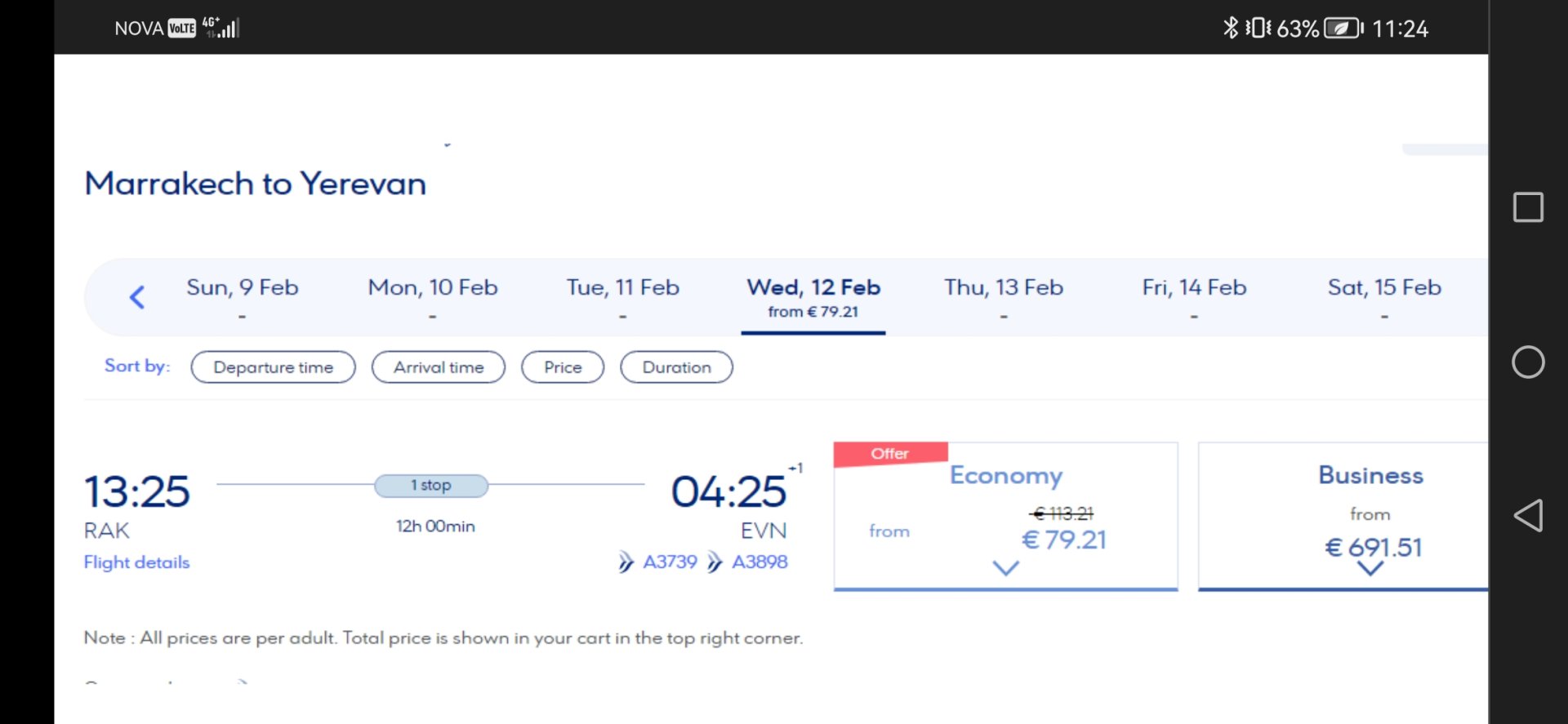
Task: Click the Marrakech to Yerevan heading
Action: pyautogui.click(x=256, y=184)
